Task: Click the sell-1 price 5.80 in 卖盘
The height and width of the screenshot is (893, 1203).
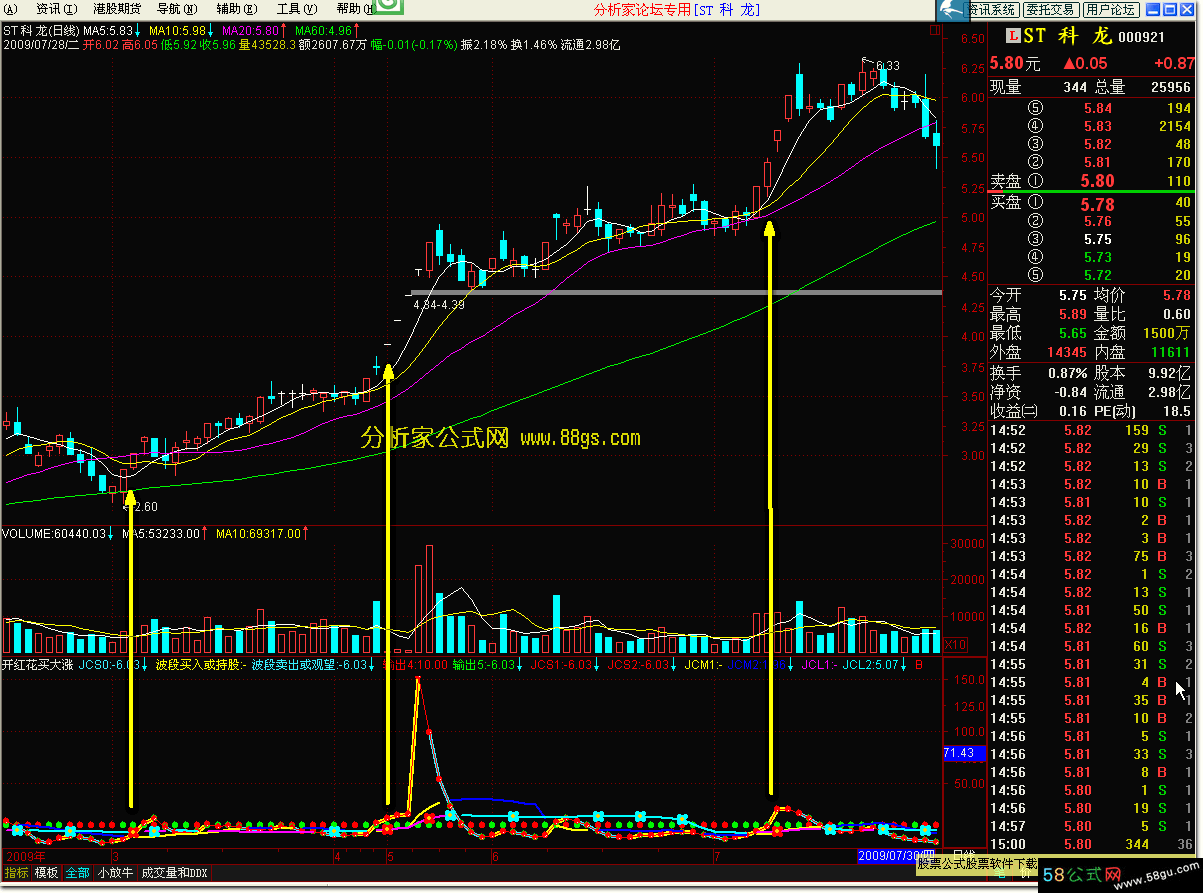Action: point(1097,181)
